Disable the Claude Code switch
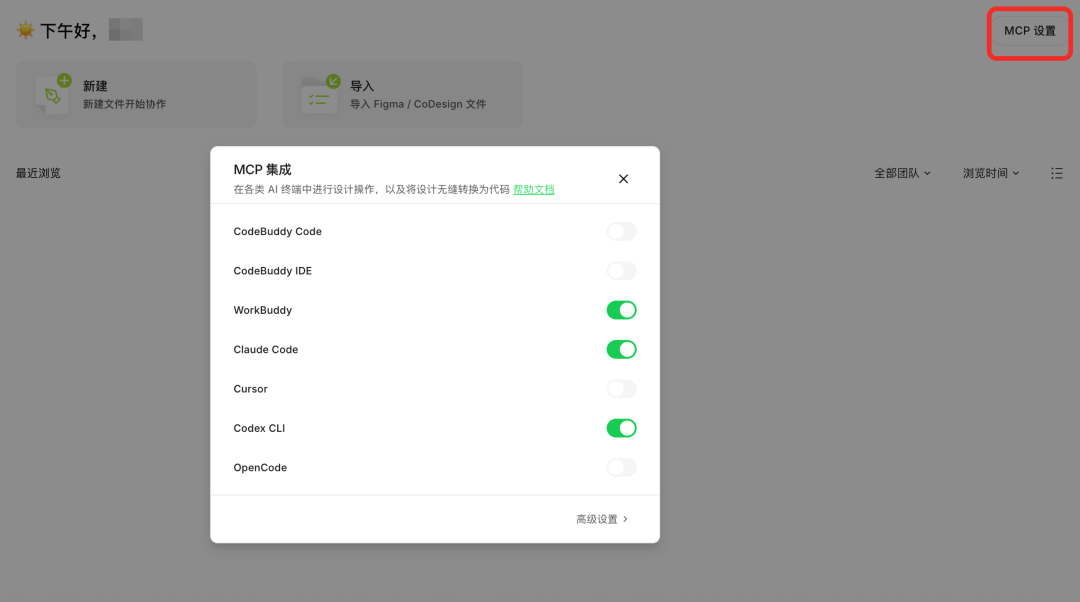The width and height of the screenshot is (1080, 602). click(x=621, y=349)
